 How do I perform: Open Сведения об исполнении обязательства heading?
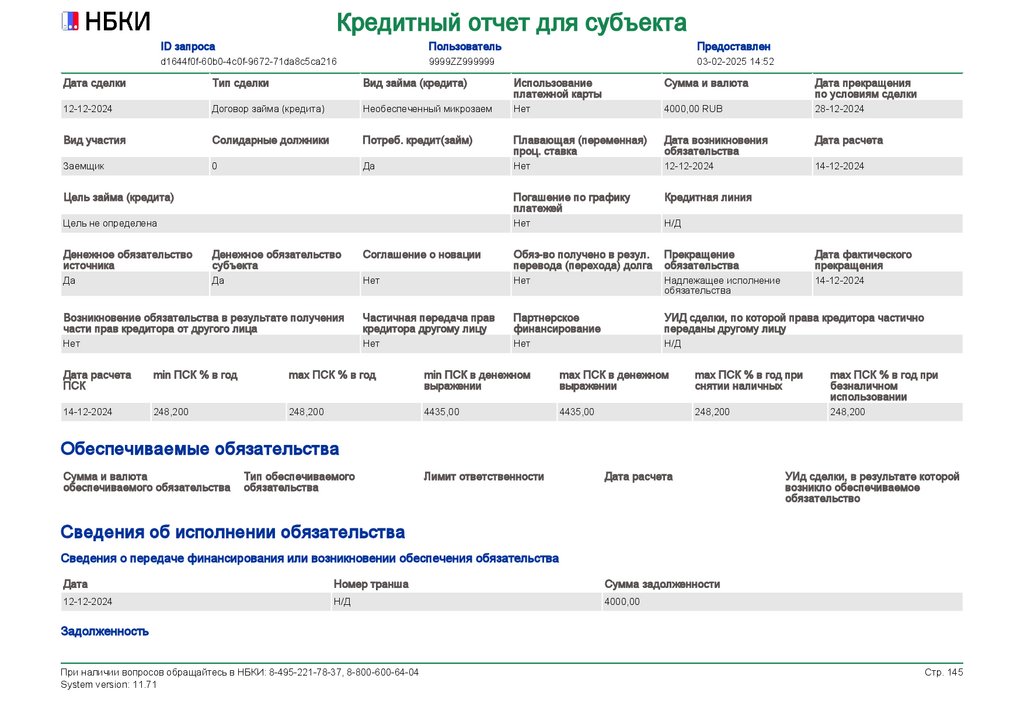(x=232, y=532)
